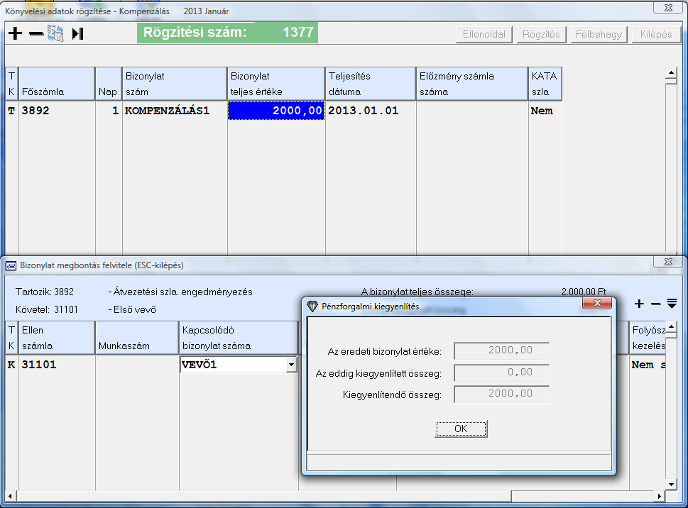Click the plus icon in Bizonylat megbontás panel
The height and width of the screenshot is (508, 688).
coord(640,303)
